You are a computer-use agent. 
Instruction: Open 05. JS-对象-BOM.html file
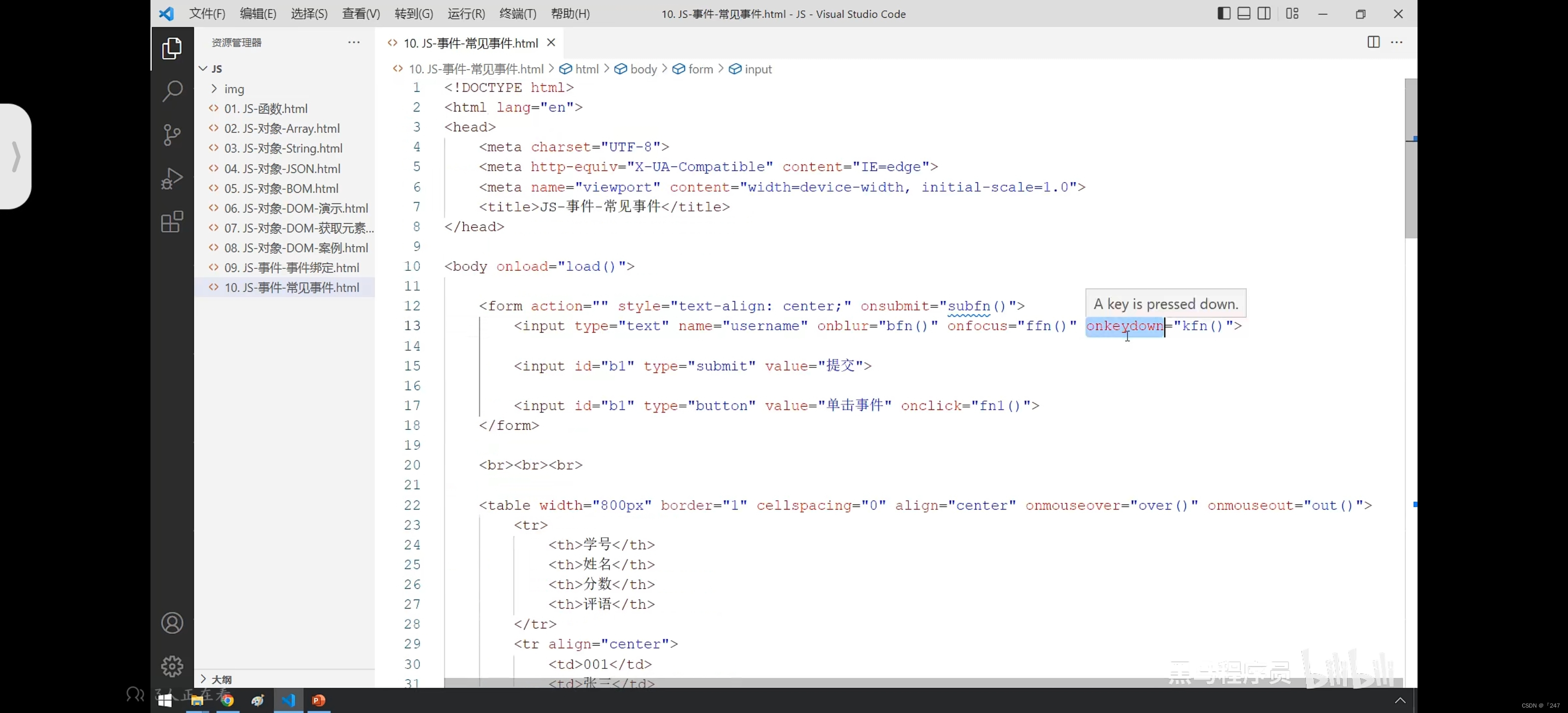click(285, 188)
